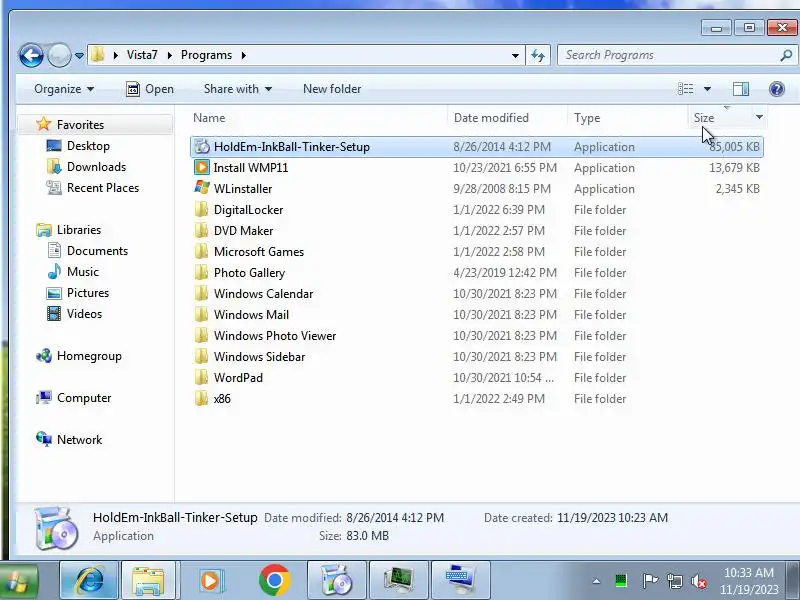Create a New folder
The width and height of the screenshot is (800, 600).
pyautogui.click(x=332, y=89)
